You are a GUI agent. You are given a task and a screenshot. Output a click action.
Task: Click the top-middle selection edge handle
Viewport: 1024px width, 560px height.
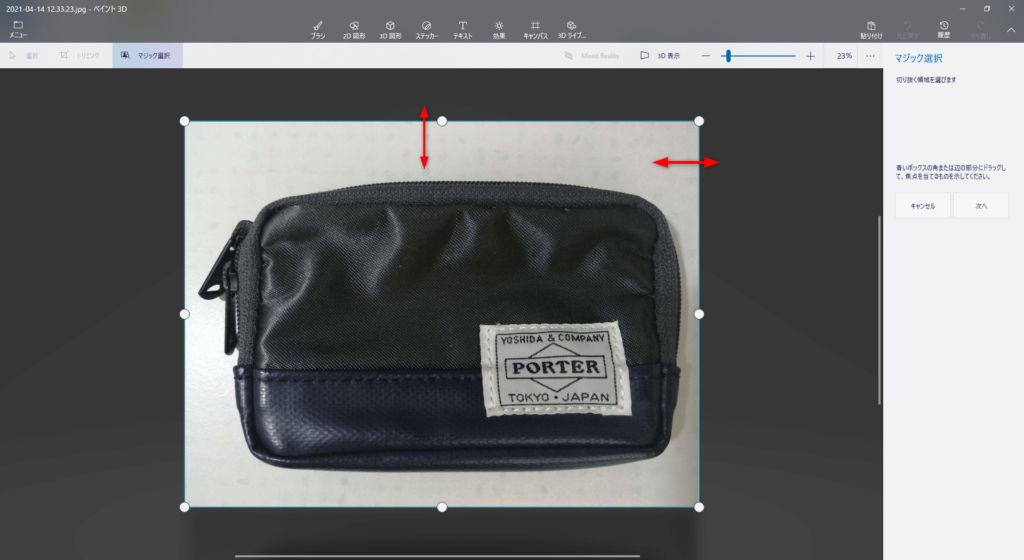click(442, 121)
